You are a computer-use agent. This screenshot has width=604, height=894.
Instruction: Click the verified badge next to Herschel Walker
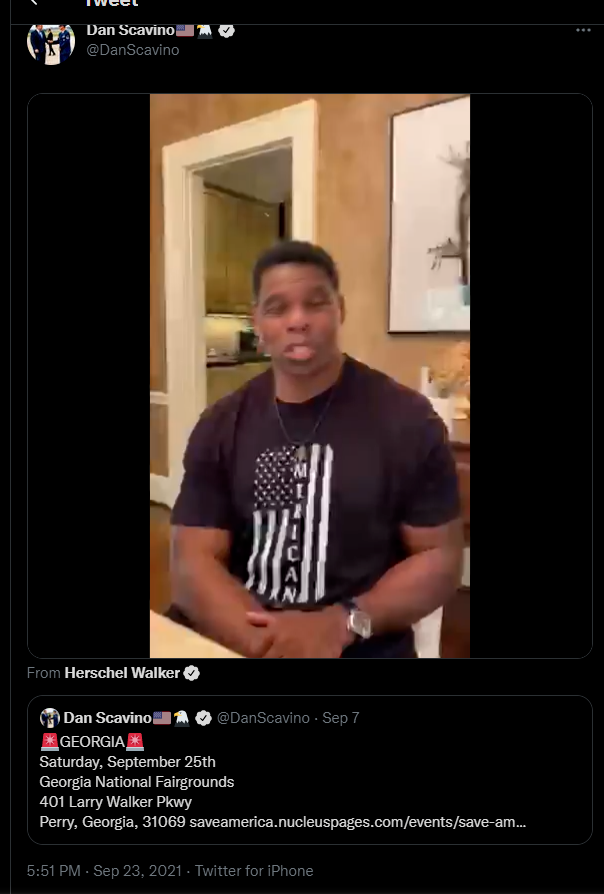(192, 673)
